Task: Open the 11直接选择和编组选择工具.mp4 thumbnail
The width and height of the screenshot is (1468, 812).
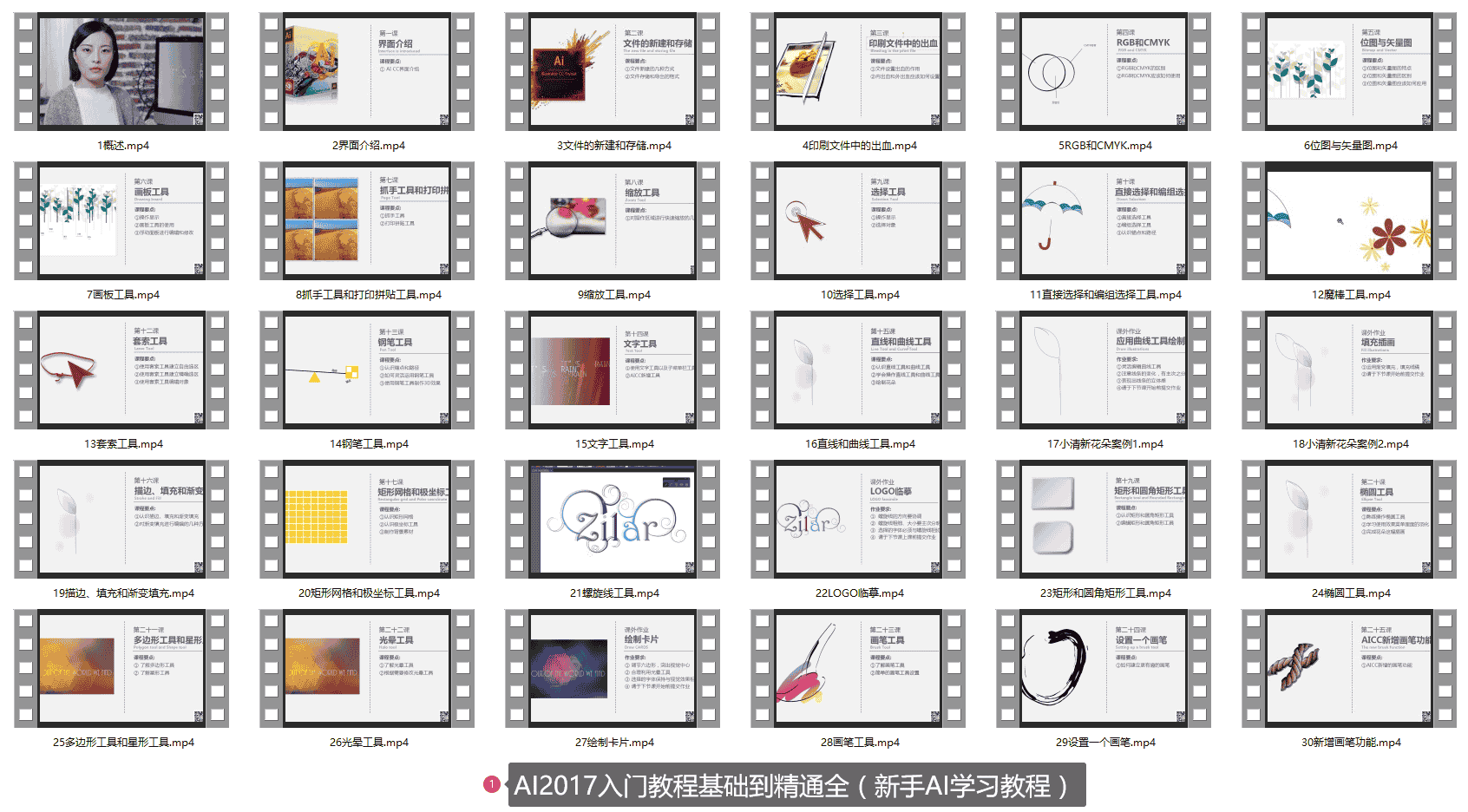Action: click(1104, 220)
